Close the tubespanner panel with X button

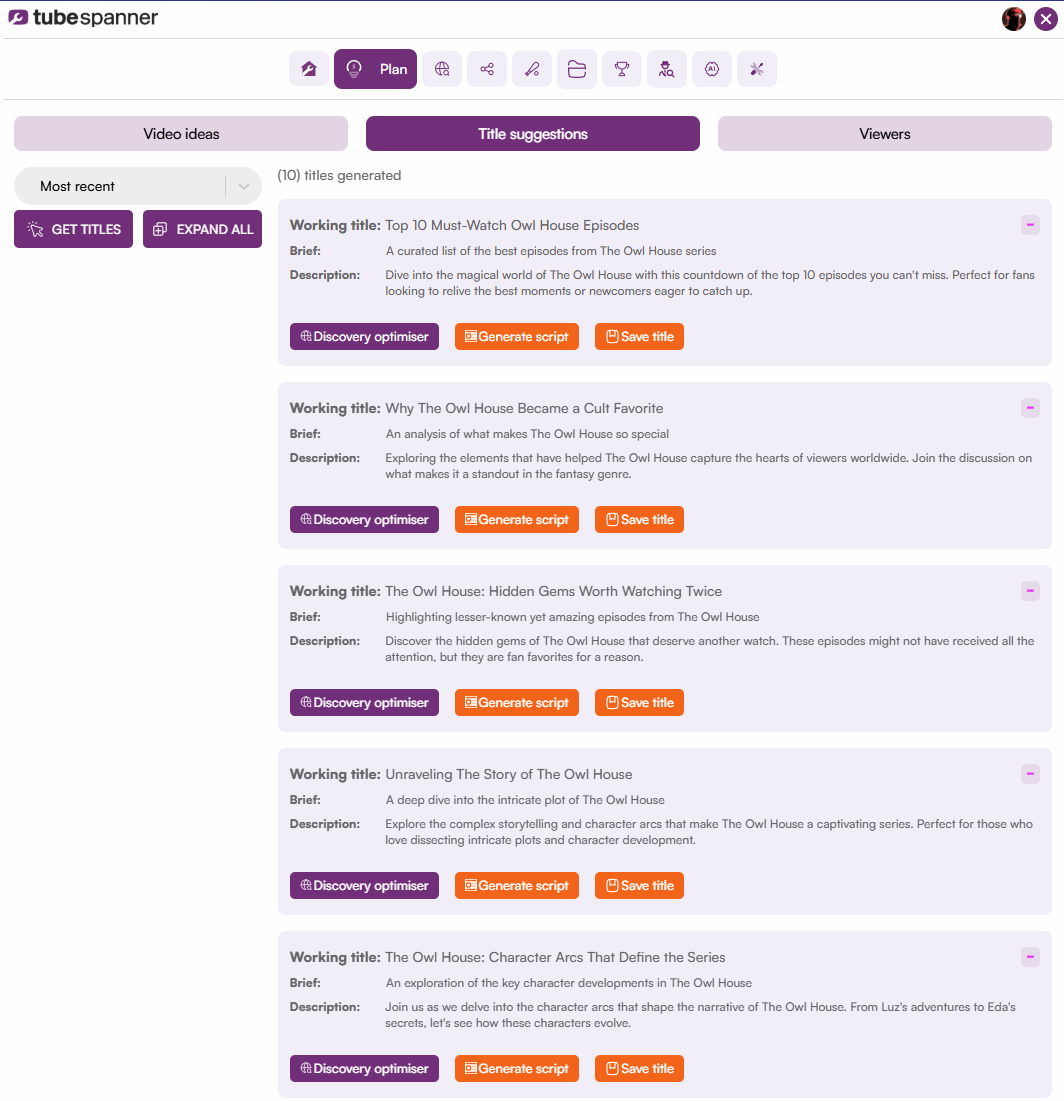pos(1046,19)
